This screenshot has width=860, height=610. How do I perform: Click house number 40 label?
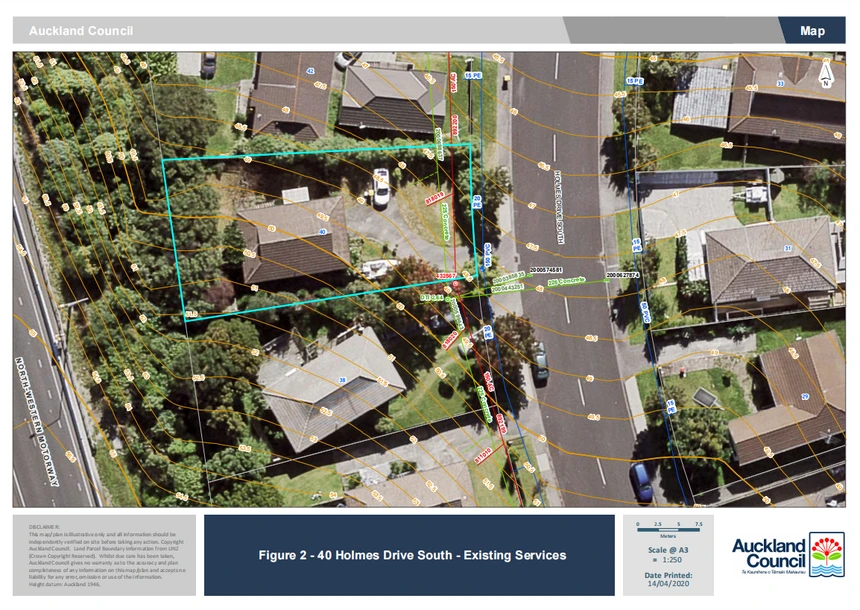click(322, 232)
